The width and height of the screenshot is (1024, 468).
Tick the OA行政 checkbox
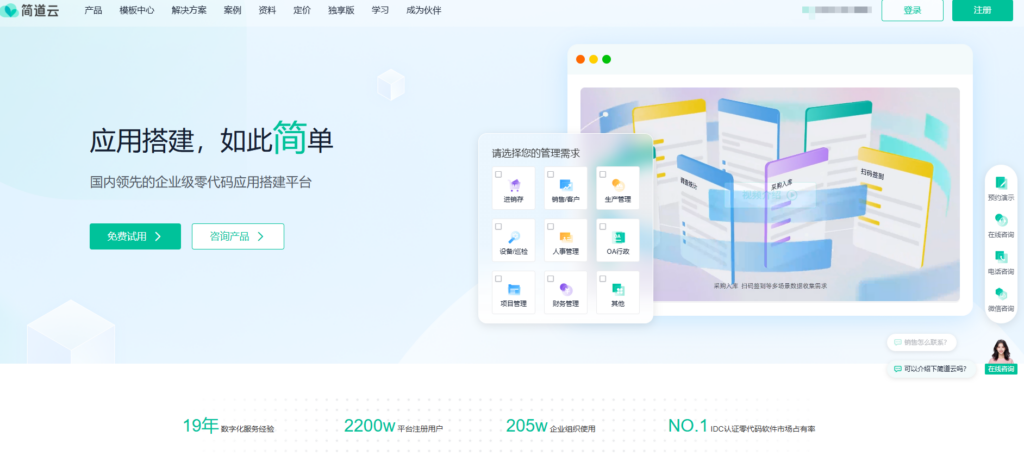coord(602,226)
